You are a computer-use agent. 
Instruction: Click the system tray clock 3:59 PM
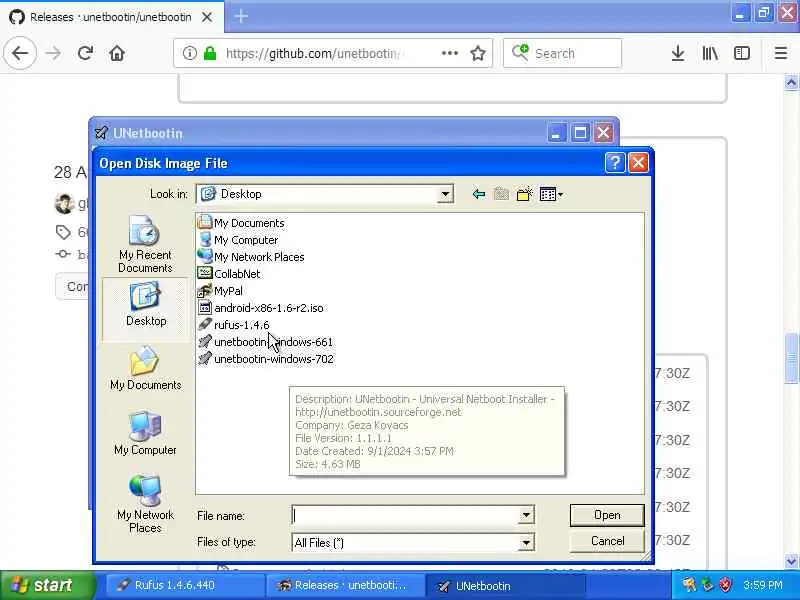763,585
